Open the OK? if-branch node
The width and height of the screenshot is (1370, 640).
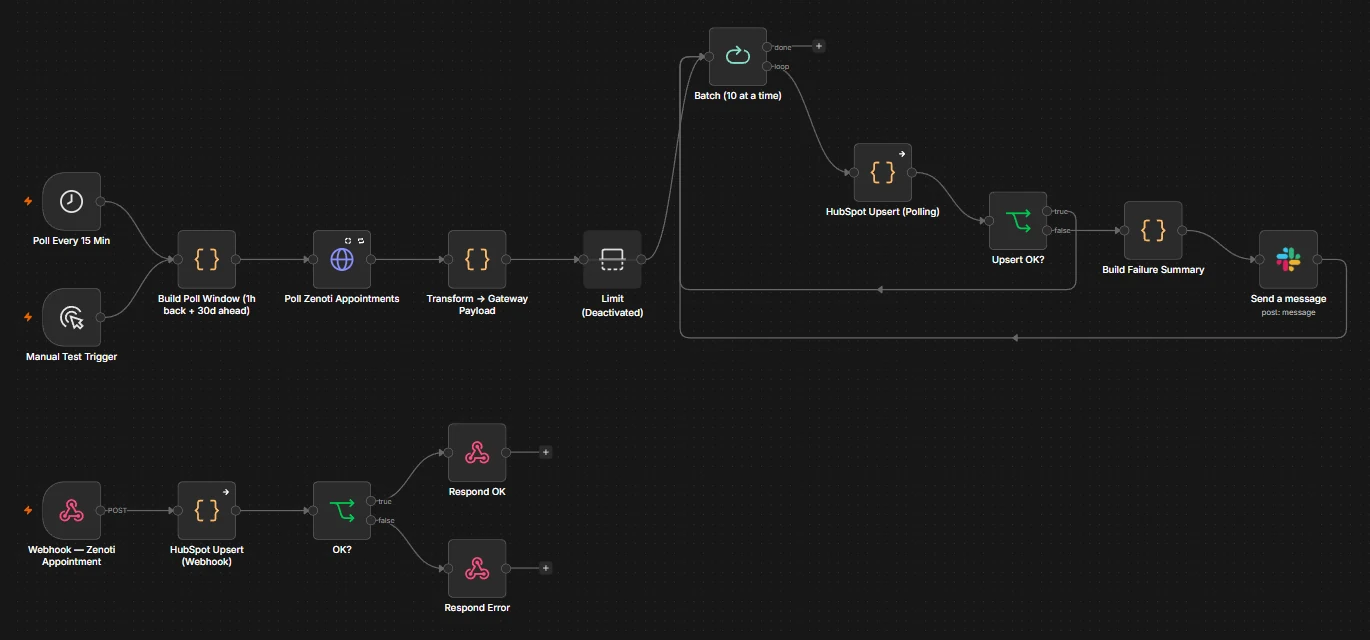tap(342, 510)
